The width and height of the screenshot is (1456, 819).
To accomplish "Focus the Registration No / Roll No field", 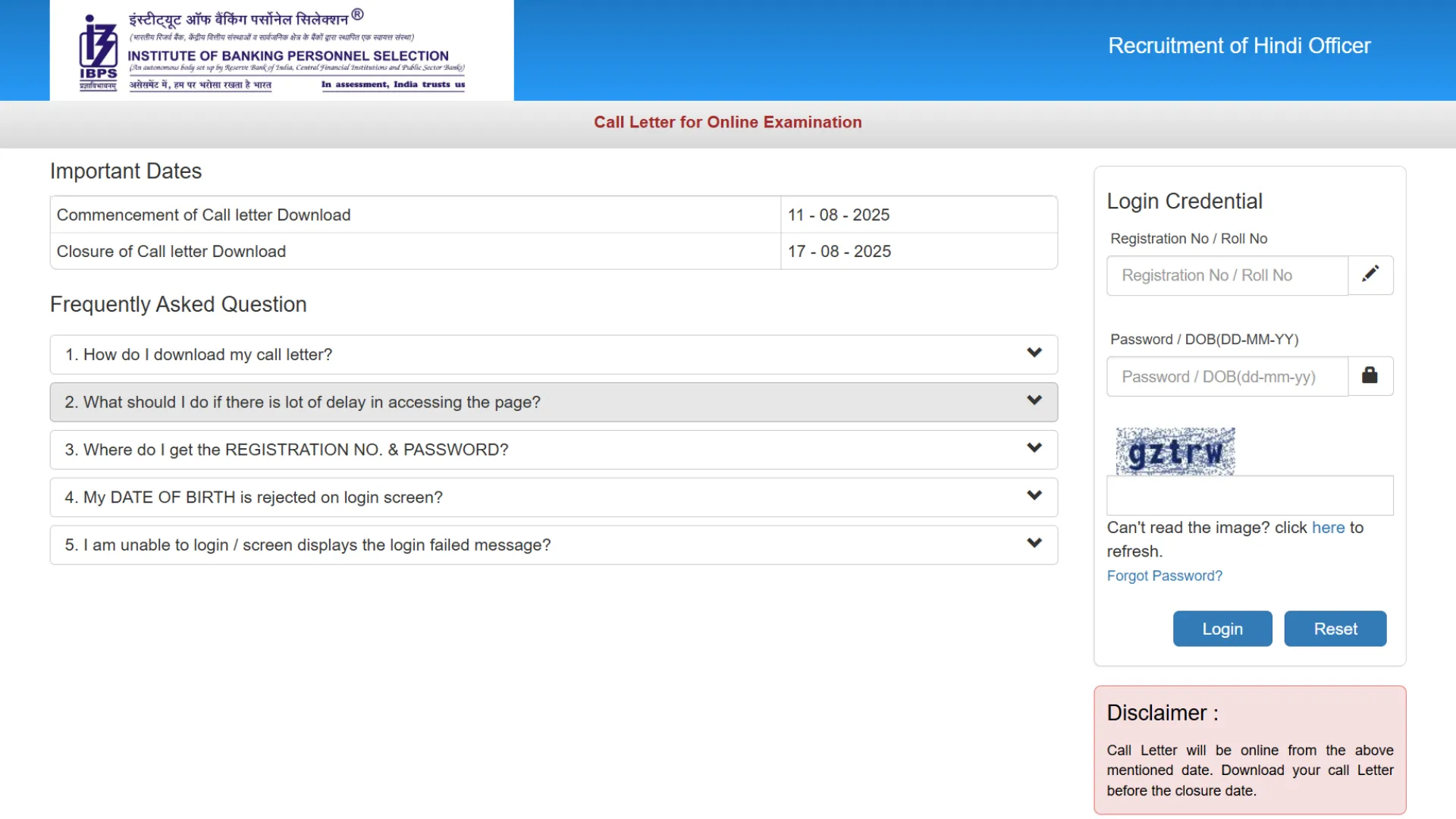I will tap(1227, 275).
